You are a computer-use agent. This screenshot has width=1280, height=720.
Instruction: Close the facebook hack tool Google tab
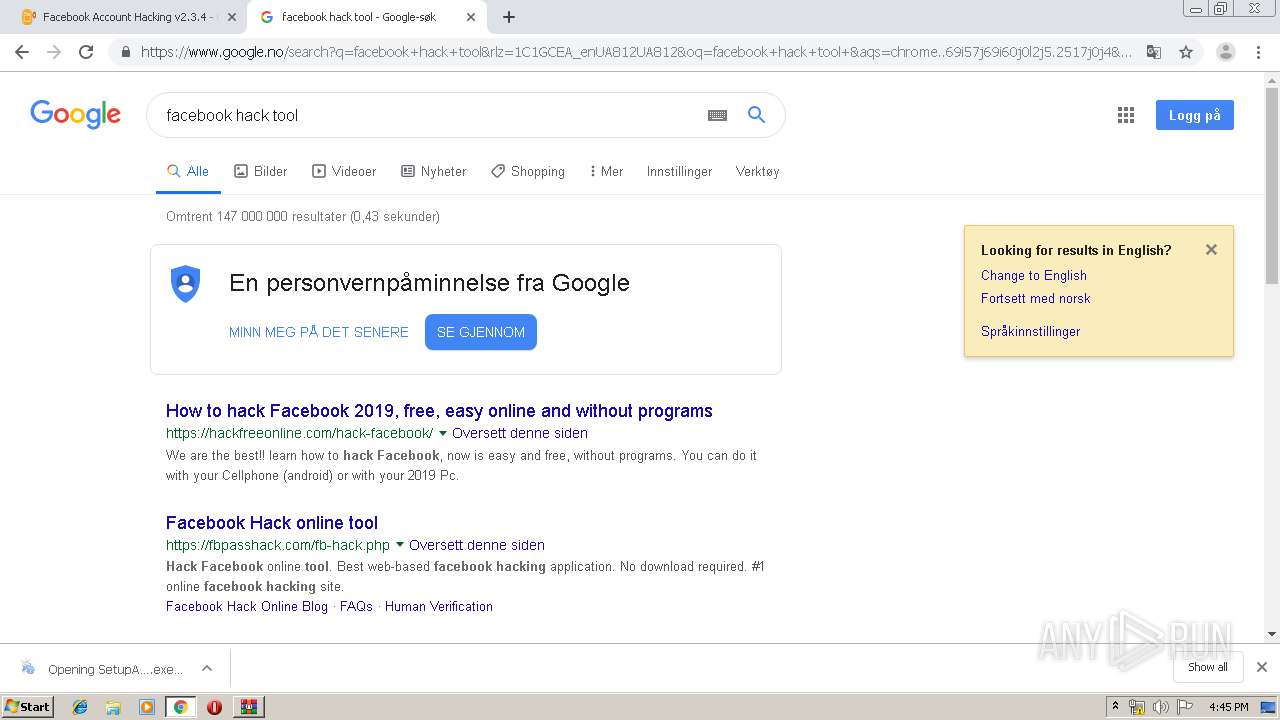(470, 17)
